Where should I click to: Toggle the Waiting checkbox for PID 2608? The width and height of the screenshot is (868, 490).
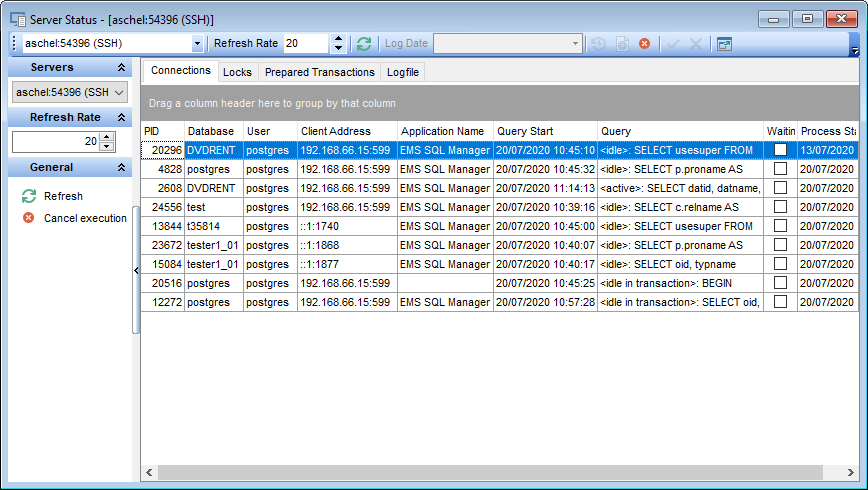pos(780,188)
